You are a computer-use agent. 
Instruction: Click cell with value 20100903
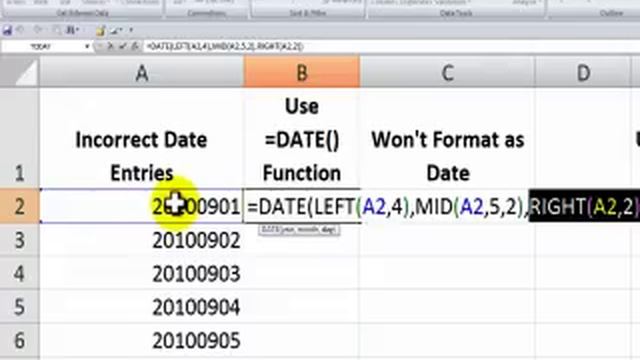coord(142,273)
